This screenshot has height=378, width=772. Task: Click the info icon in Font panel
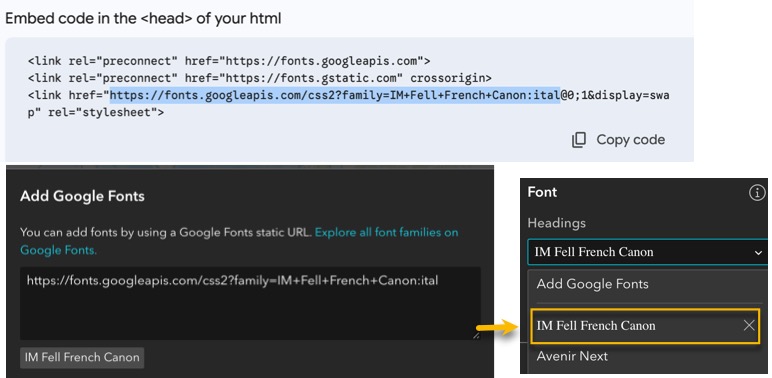[757, 193]
